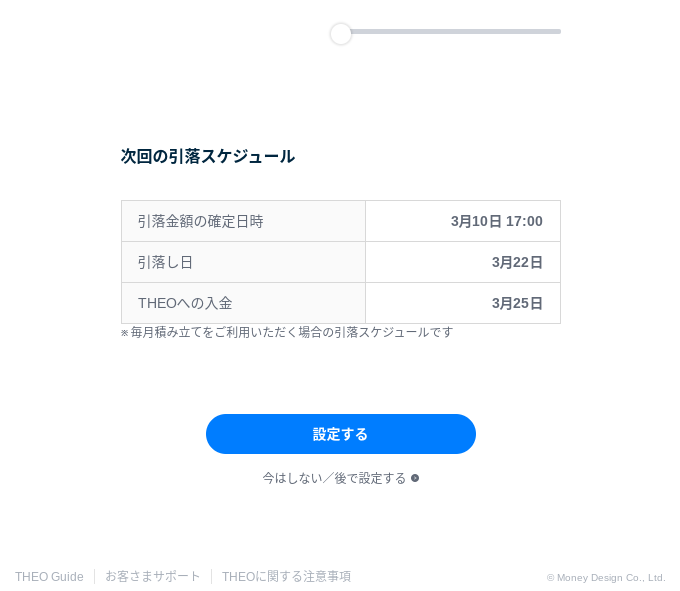680x591 pixels.
Task: Click the blue 設定する button
Action: (x=340, y=434)
